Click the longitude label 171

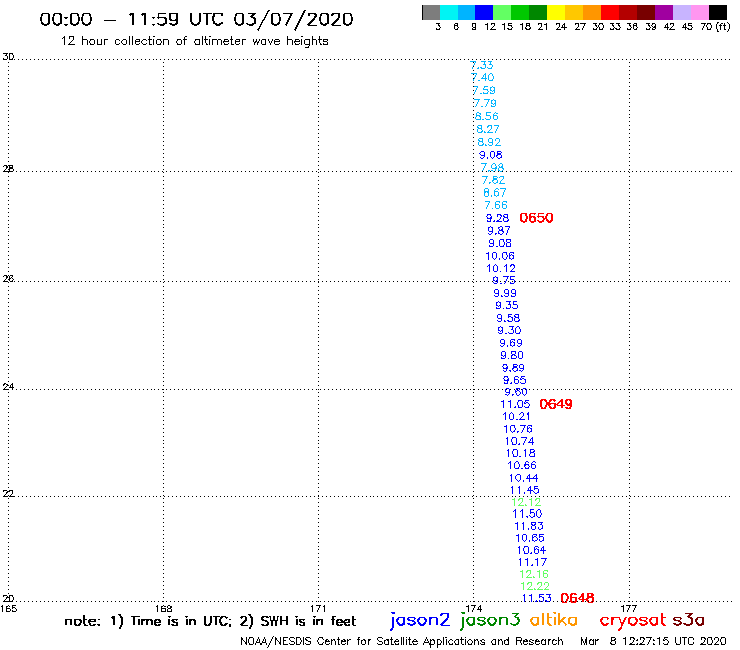tap(318, 608)
